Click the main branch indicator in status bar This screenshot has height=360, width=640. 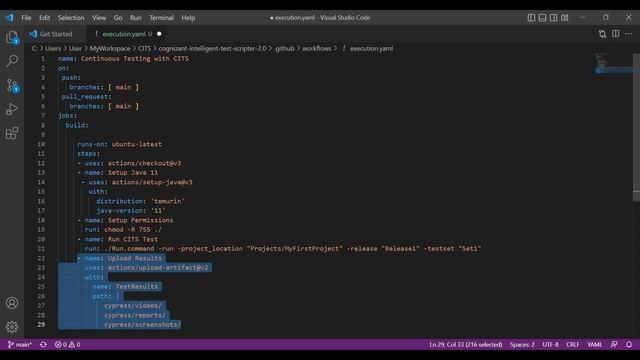(x=20, y=345)
